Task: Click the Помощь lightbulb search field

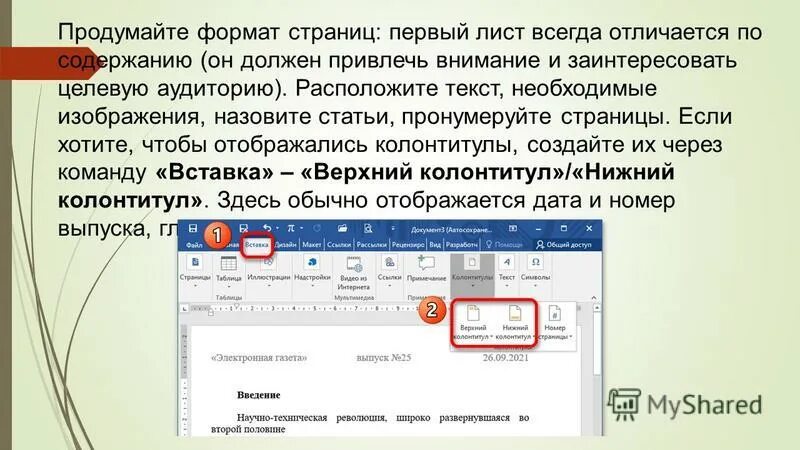Action: coord(504,245)
